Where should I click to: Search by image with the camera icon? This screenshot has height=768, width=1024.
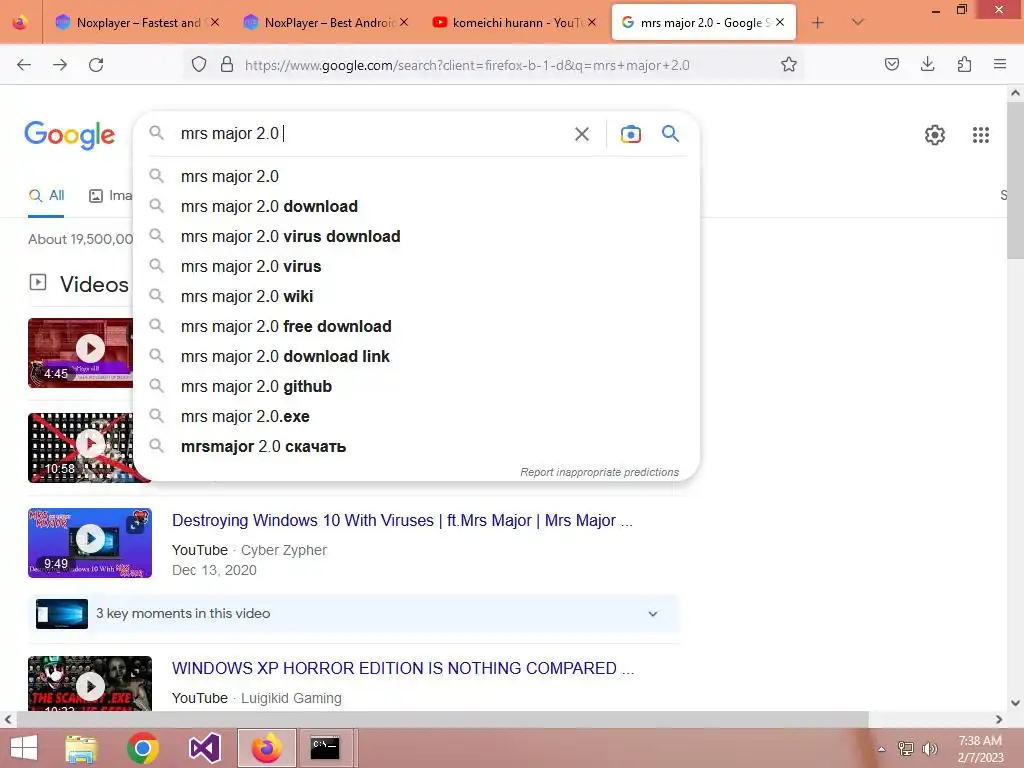pyautogui.click(x=630, y=134)
